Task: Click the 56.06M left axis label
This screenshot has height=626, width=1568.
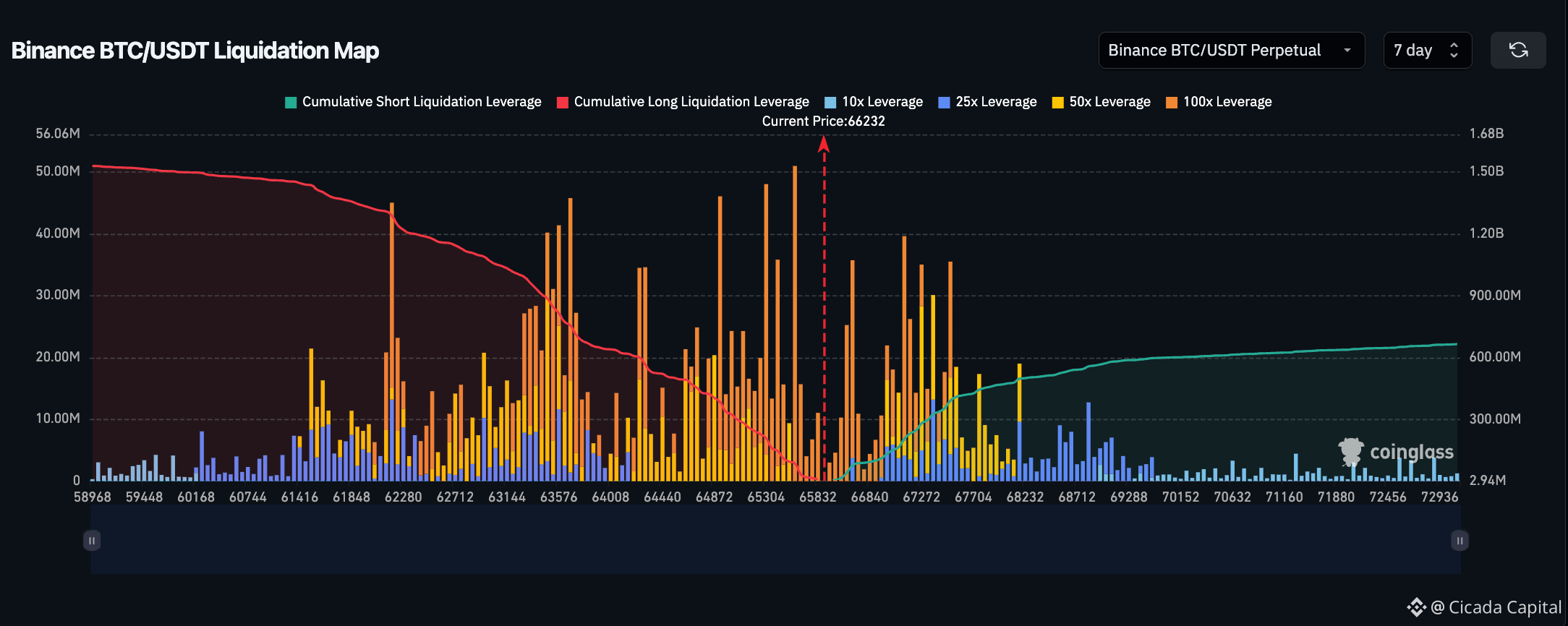Action: pos(58,134)
